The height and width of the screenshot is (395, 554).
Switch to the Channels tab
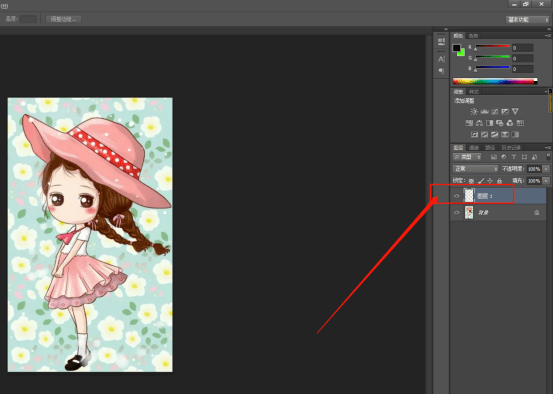474,147
